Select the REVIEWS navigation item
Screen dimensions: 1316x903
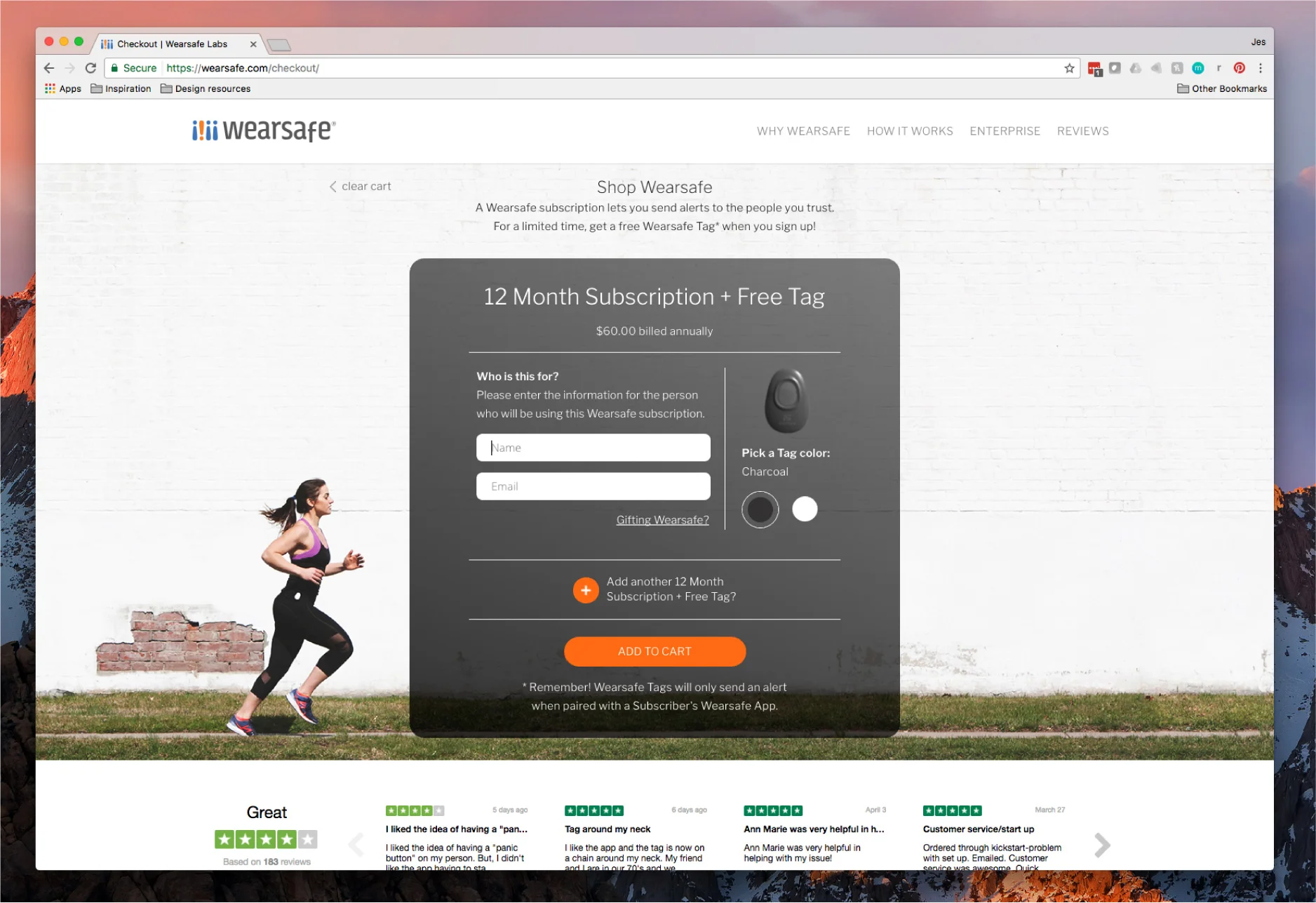click(1082, 131)
